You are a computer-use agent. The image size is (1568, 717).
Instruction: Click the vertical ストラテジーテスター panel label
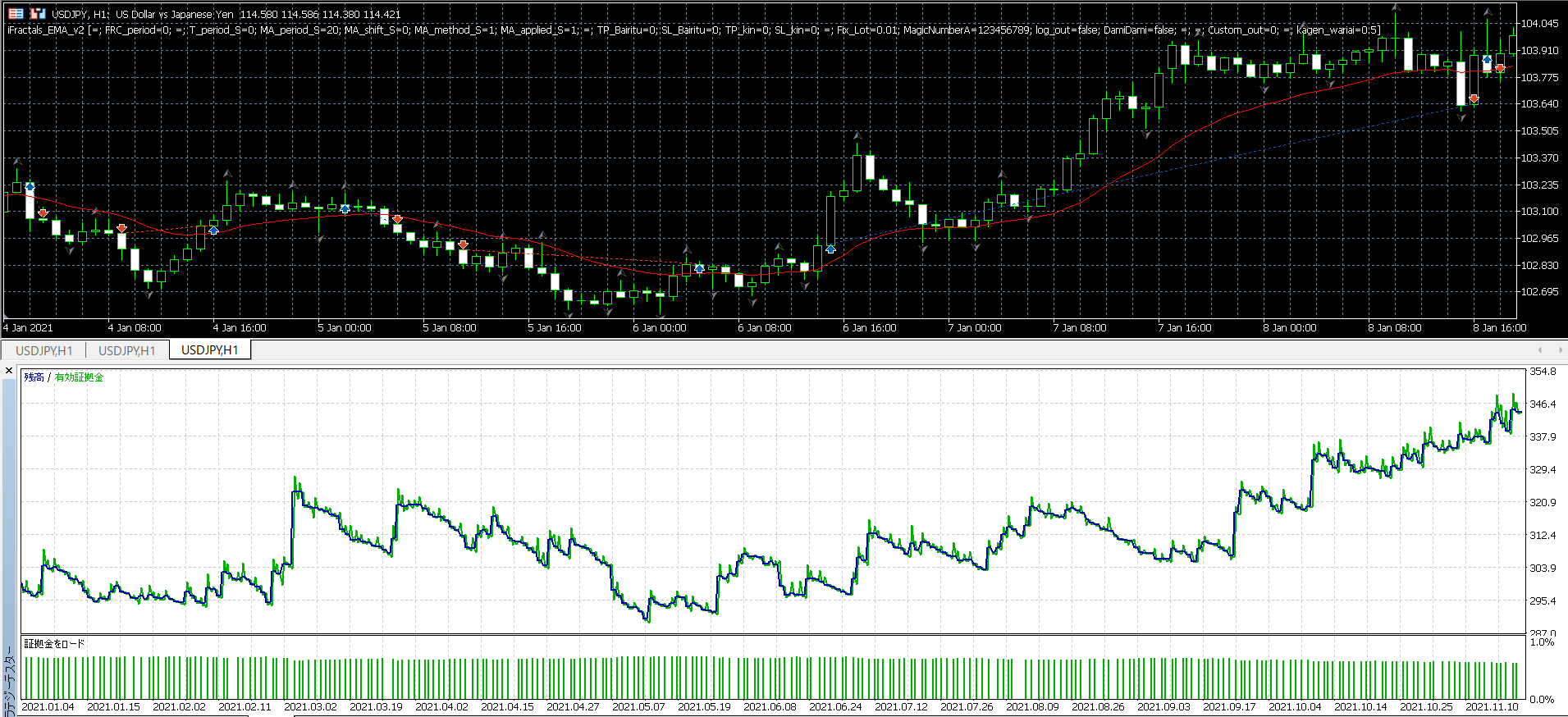[9, 681]
